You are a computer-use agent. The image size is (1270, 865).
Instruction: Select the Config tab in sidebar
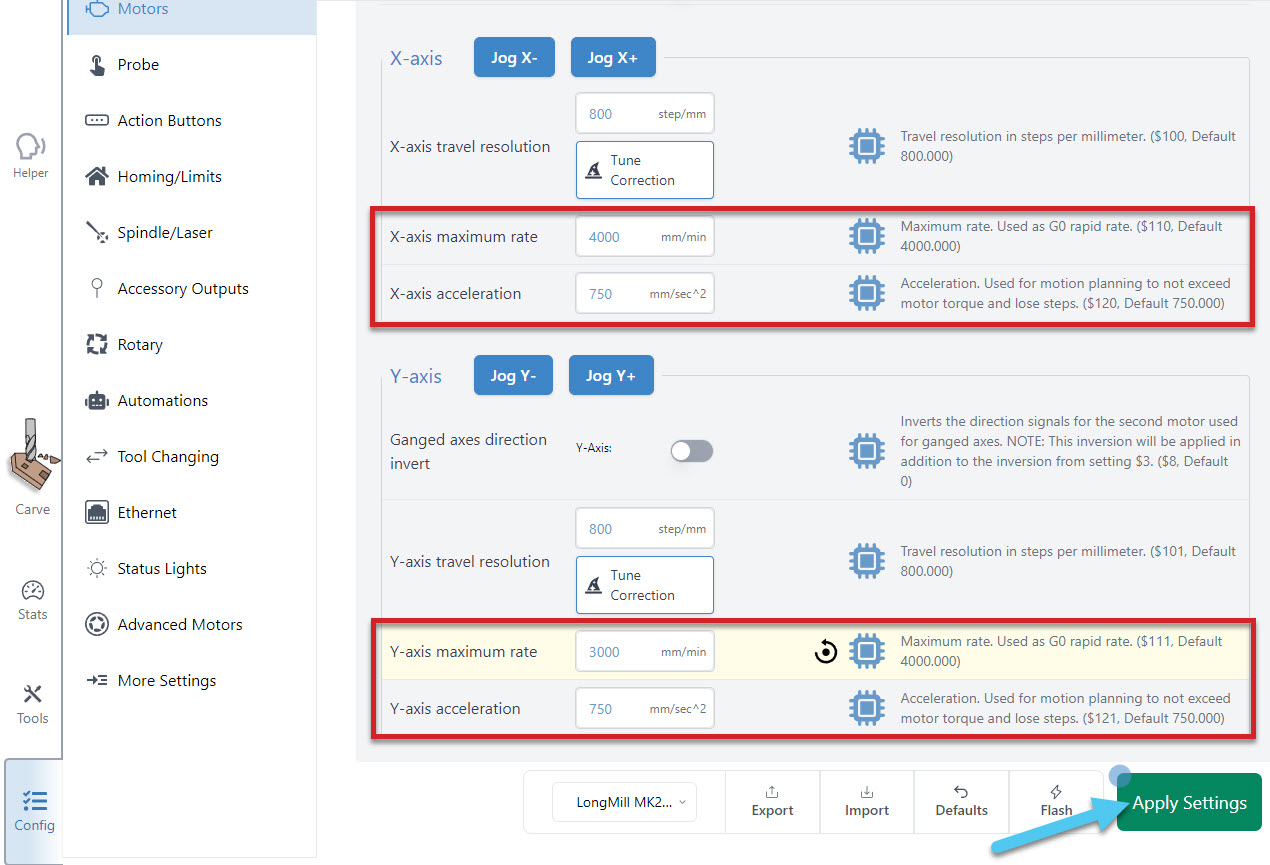(34, 810)
